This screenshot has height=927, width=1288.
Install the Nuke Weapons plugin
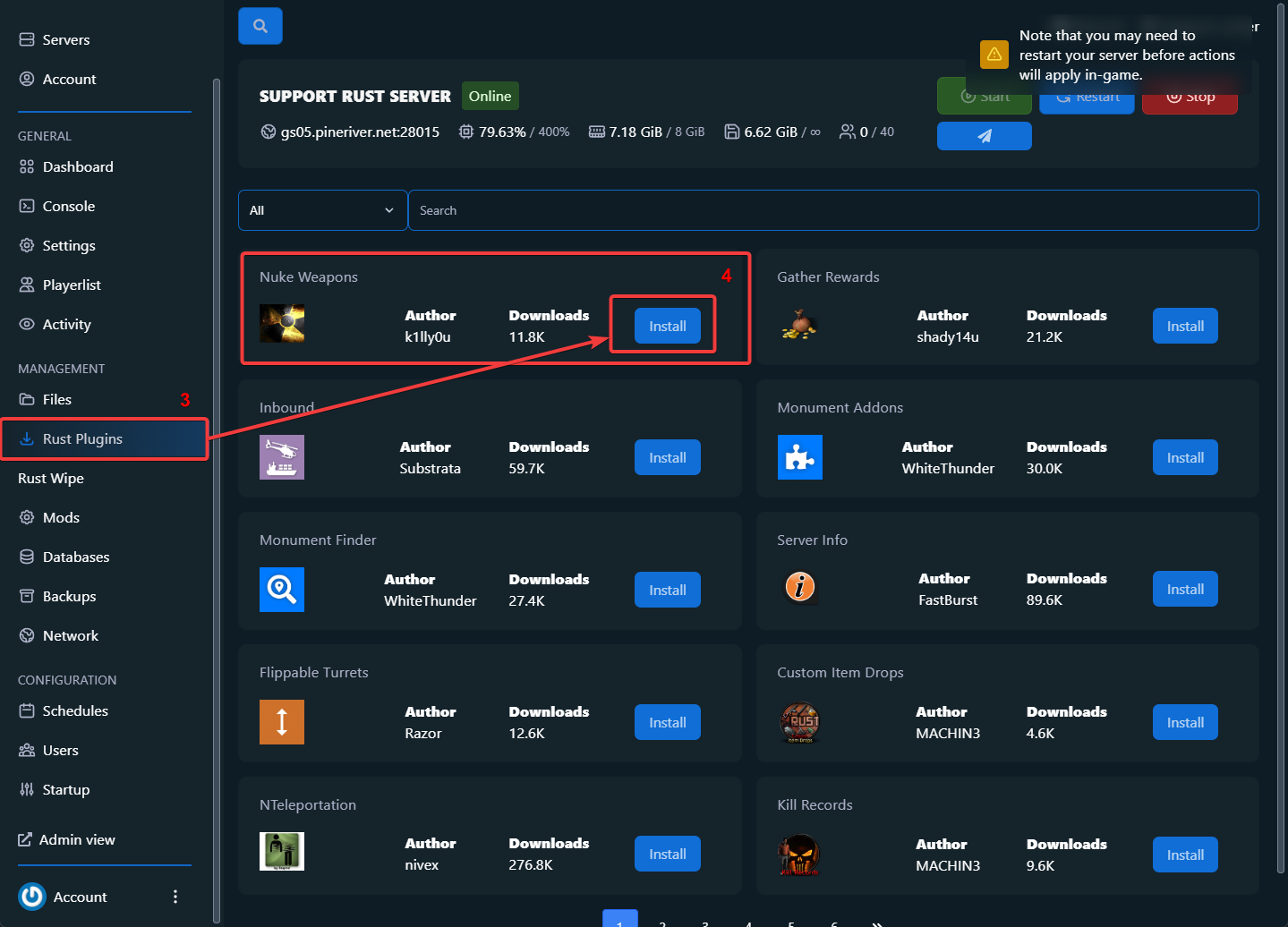click(x=668, y=326)
